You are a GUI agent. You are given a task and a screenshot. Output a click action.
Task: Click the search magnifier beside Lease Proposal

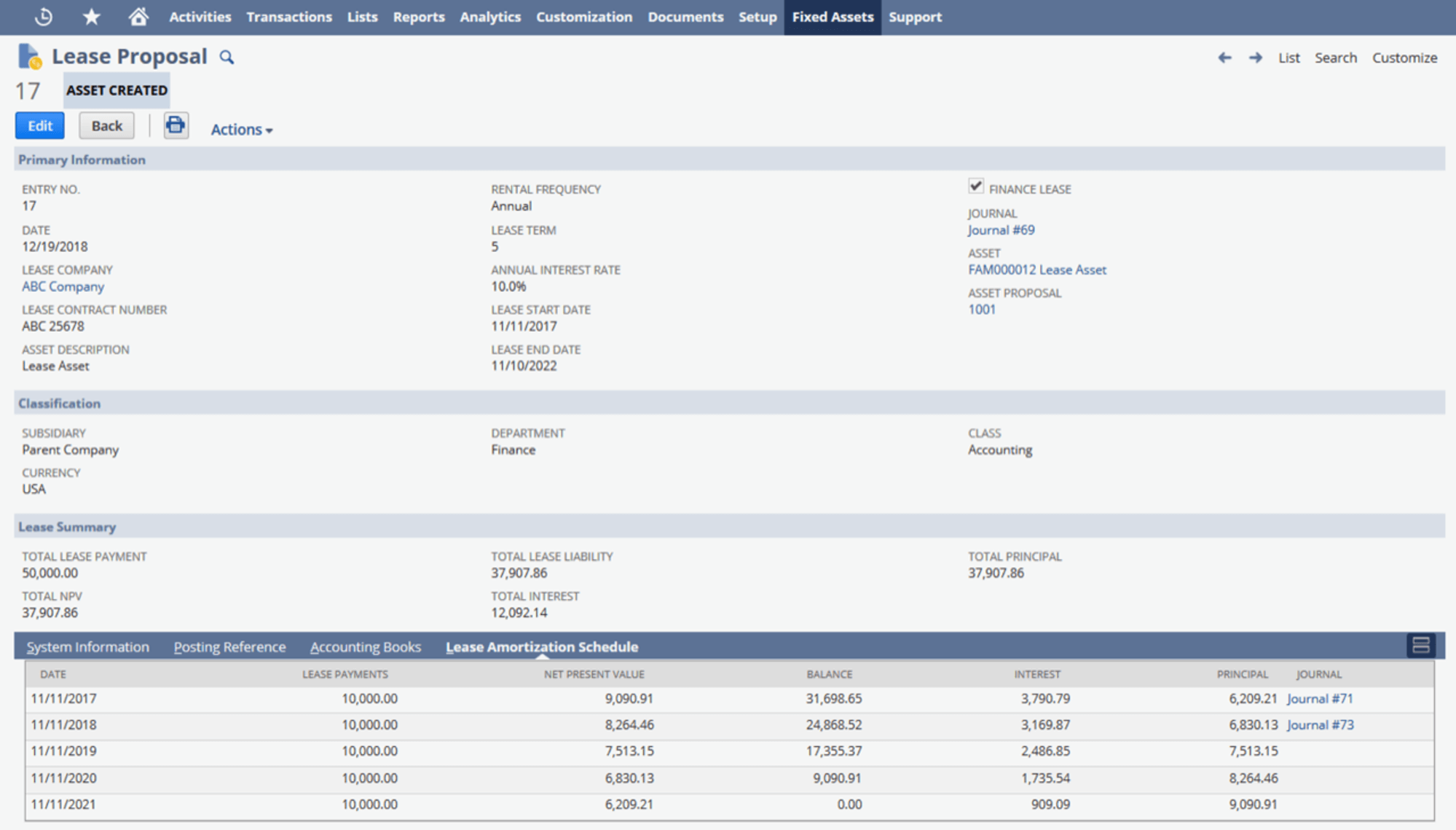click(227, 58)
